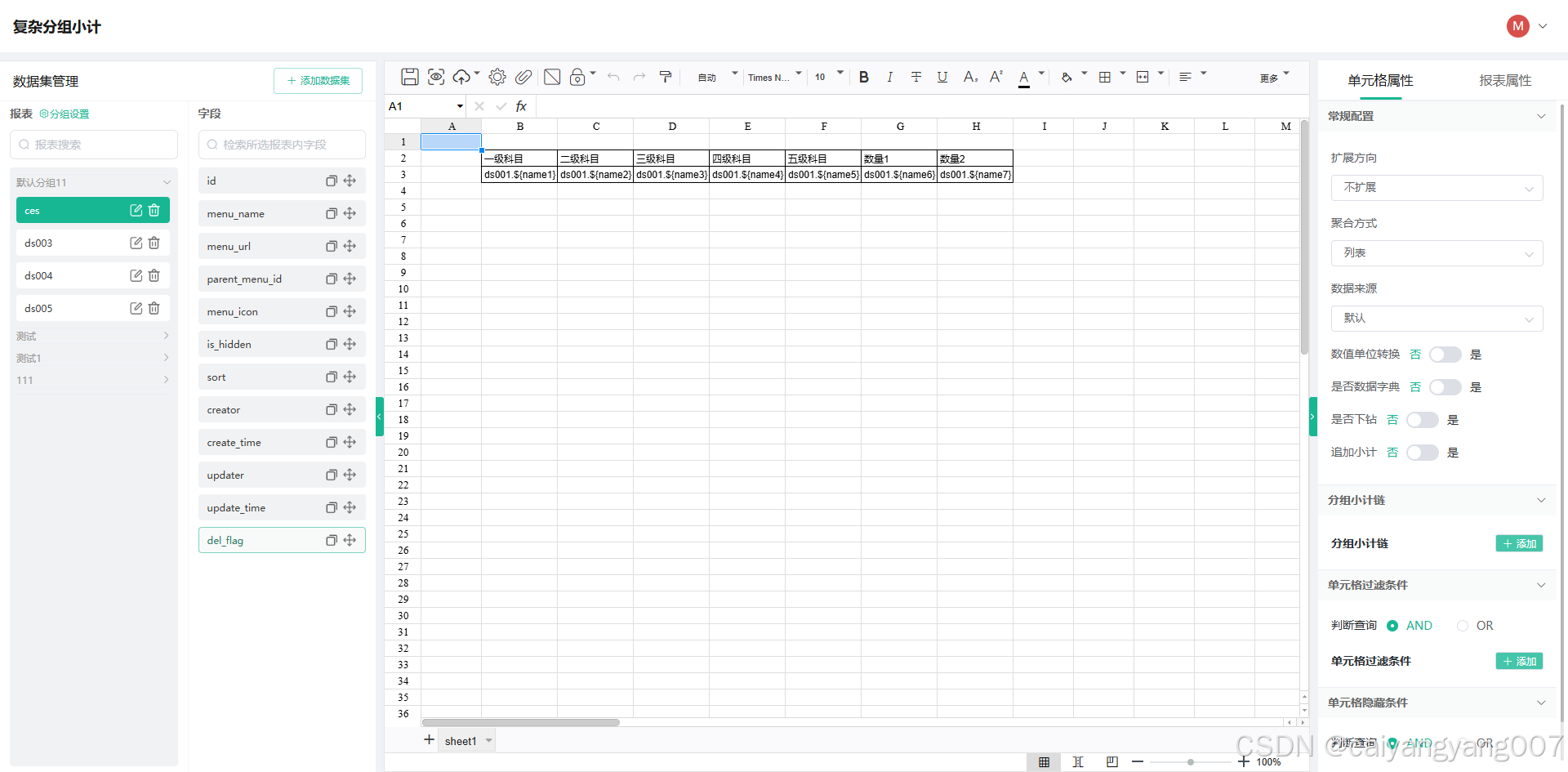This screenshot has width=1568, height=772.
Task: Open the cell borders tool
Action: coord(1105,77)
